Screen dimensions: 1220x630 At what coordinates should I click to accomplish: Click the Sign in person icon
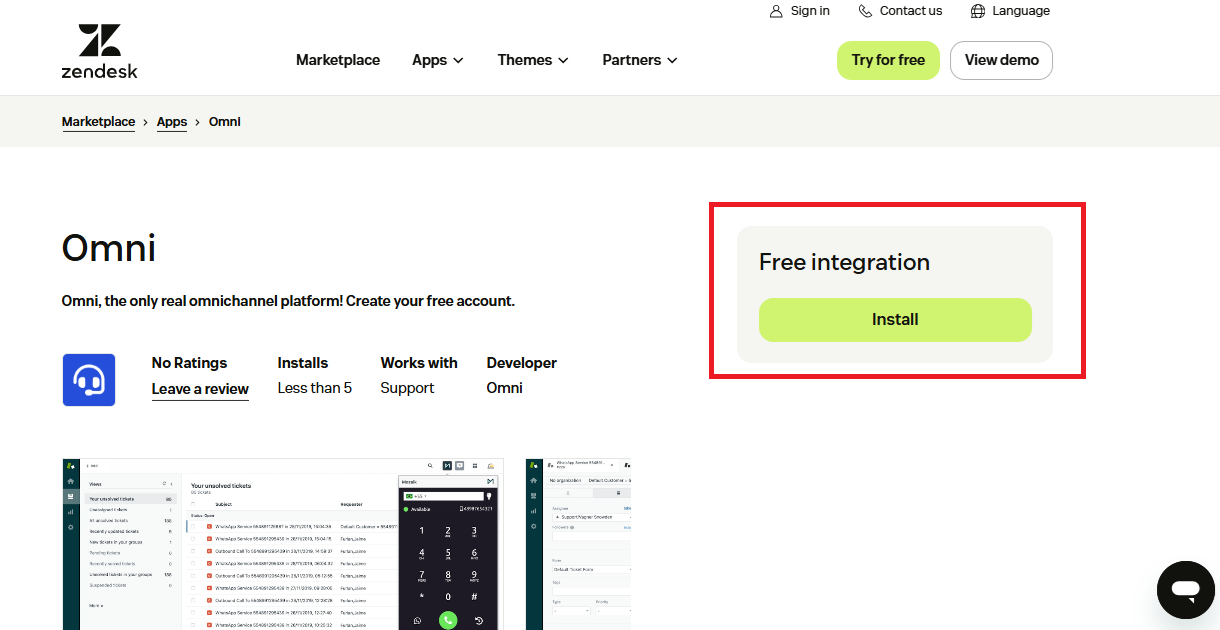click(x=776, y=11)
